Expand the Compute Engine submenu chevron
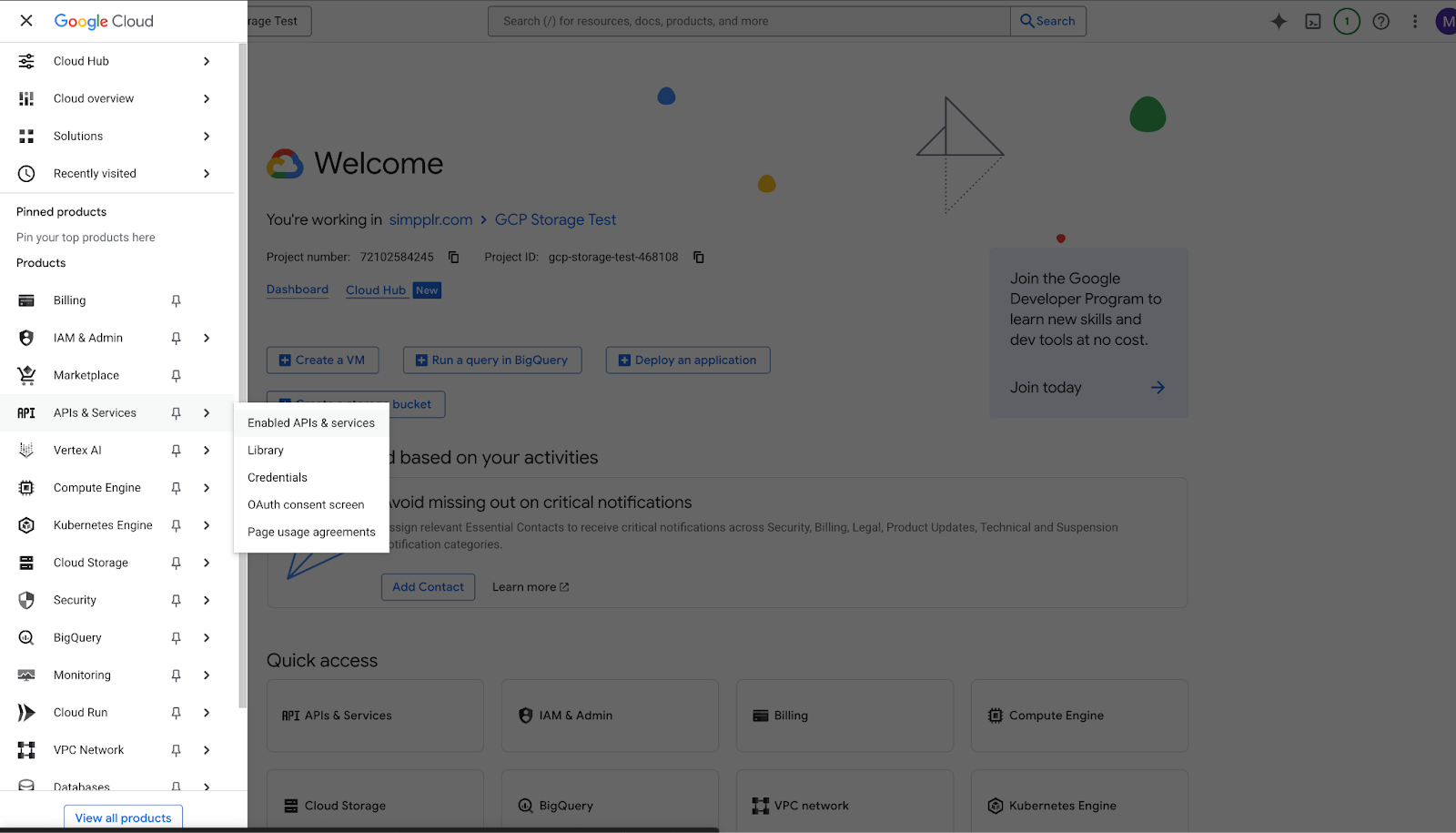This screenshot has height=833, width=1456. [x=207, y=488]
